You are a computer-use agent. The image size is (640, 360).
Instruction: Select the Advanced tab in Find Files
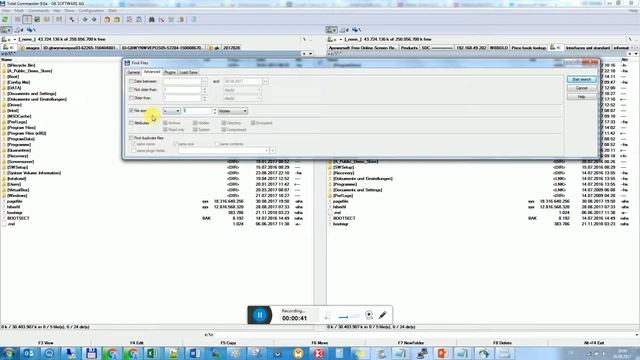tap(152, 72)
